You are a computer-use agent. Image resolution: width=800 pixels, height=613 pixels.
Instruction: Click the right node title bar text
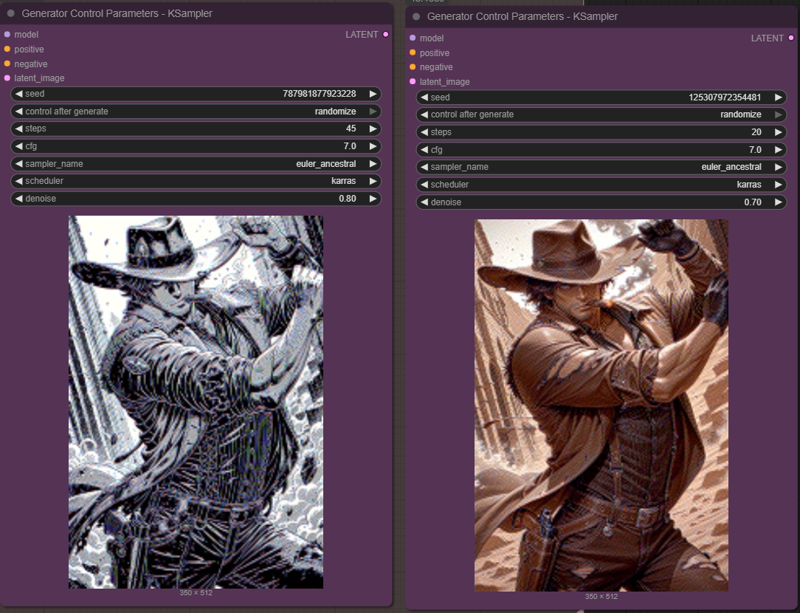click(x=522, y=17)
